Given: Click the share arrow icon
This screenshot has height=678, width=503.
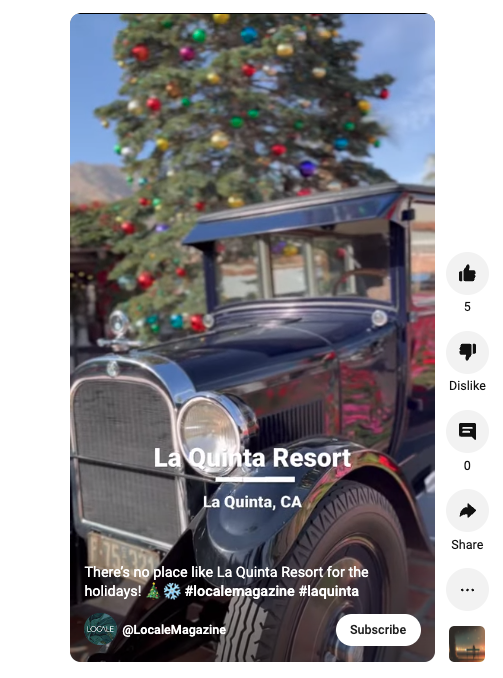Looking at the screenshot, I should point(467,511).
